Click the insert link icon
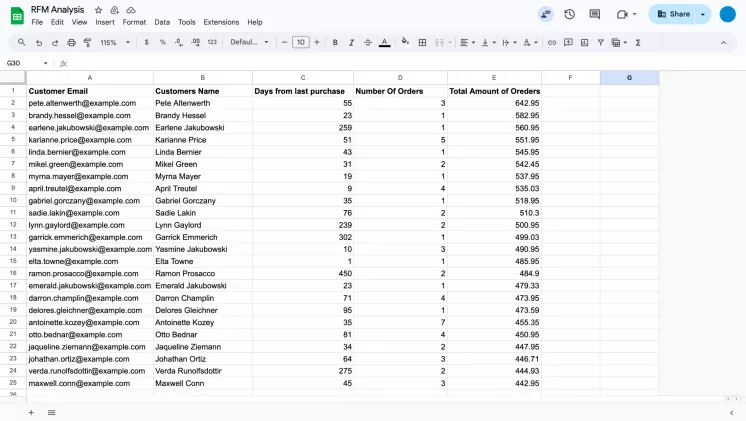746x421 pixels. point(551,43)
